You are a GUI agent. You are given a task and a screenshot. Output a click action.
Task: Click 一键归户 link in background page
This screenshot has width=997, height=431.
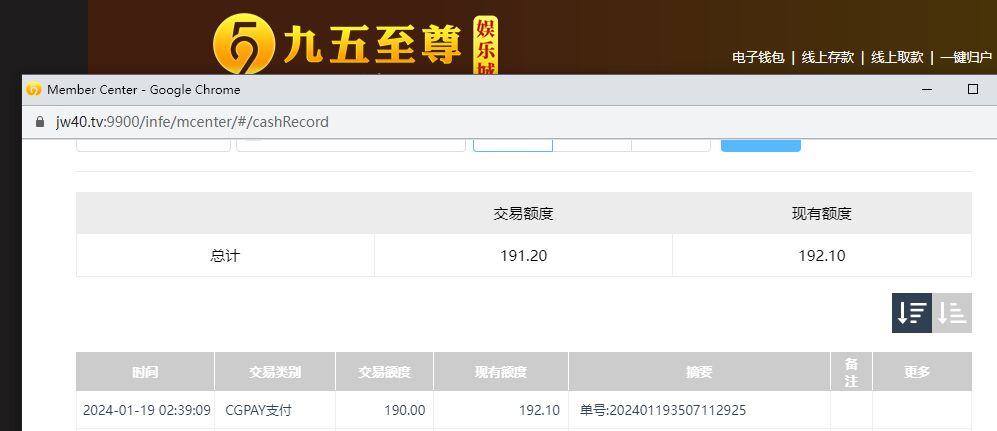point(966,57)
